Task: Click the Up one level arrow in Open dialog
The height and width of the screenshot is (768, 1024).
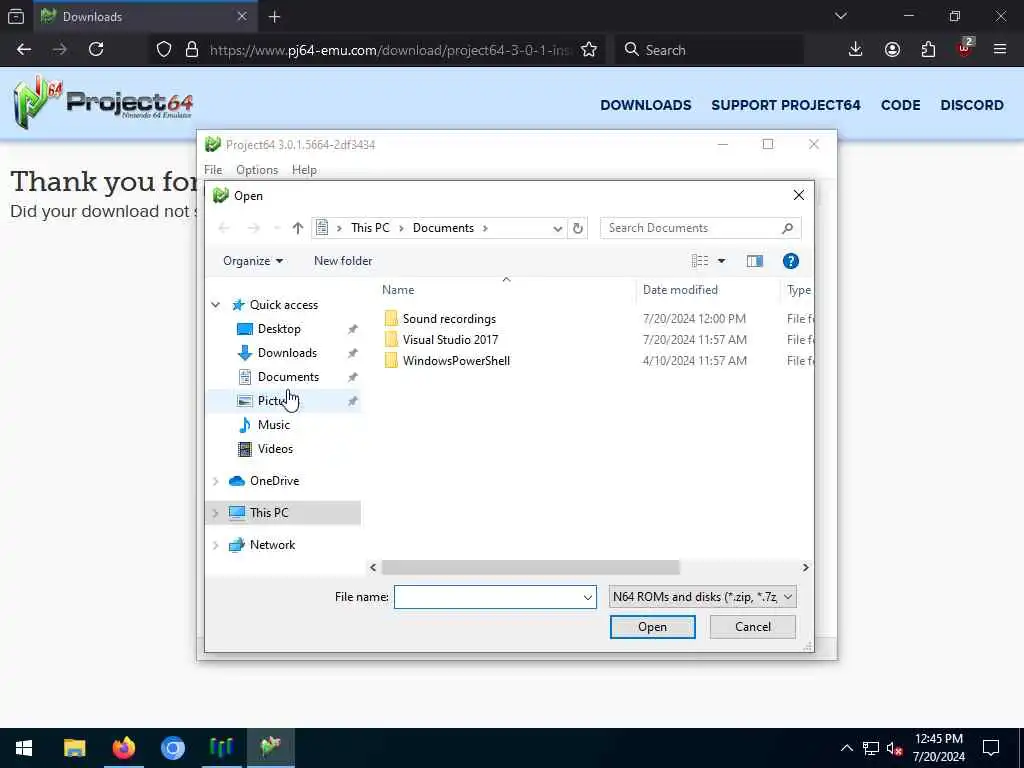Action: click(x=298, y=228)
